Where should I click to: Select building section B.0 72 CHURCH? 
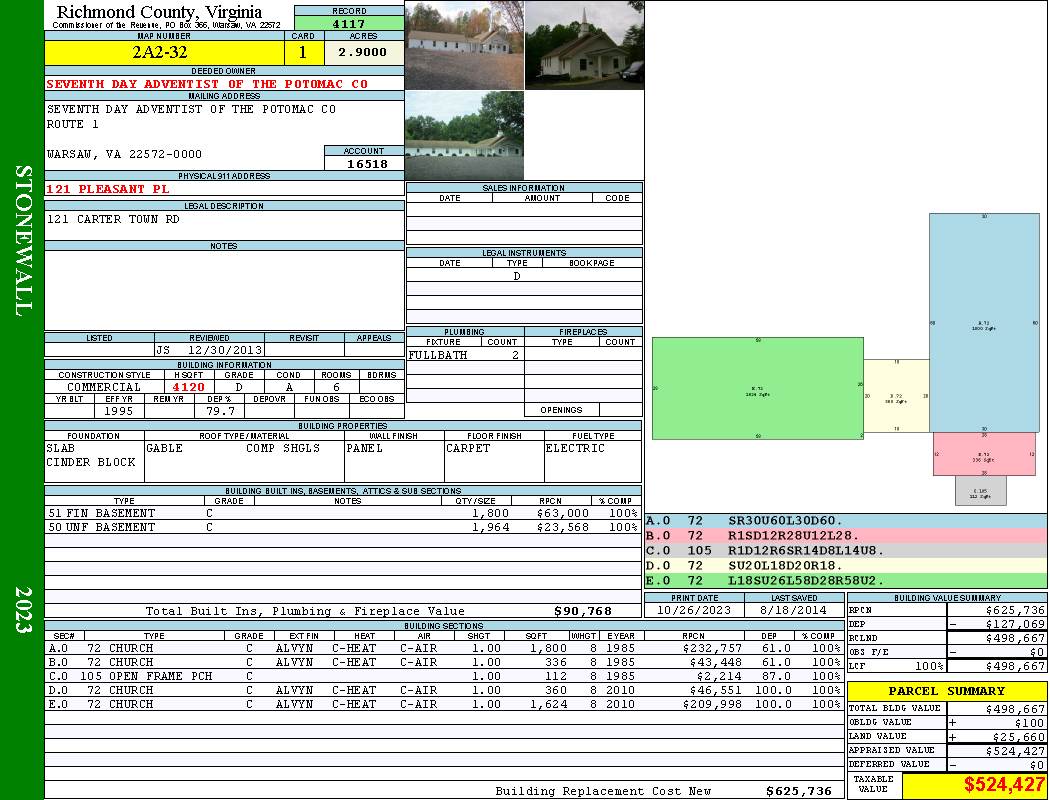(445, 662)
